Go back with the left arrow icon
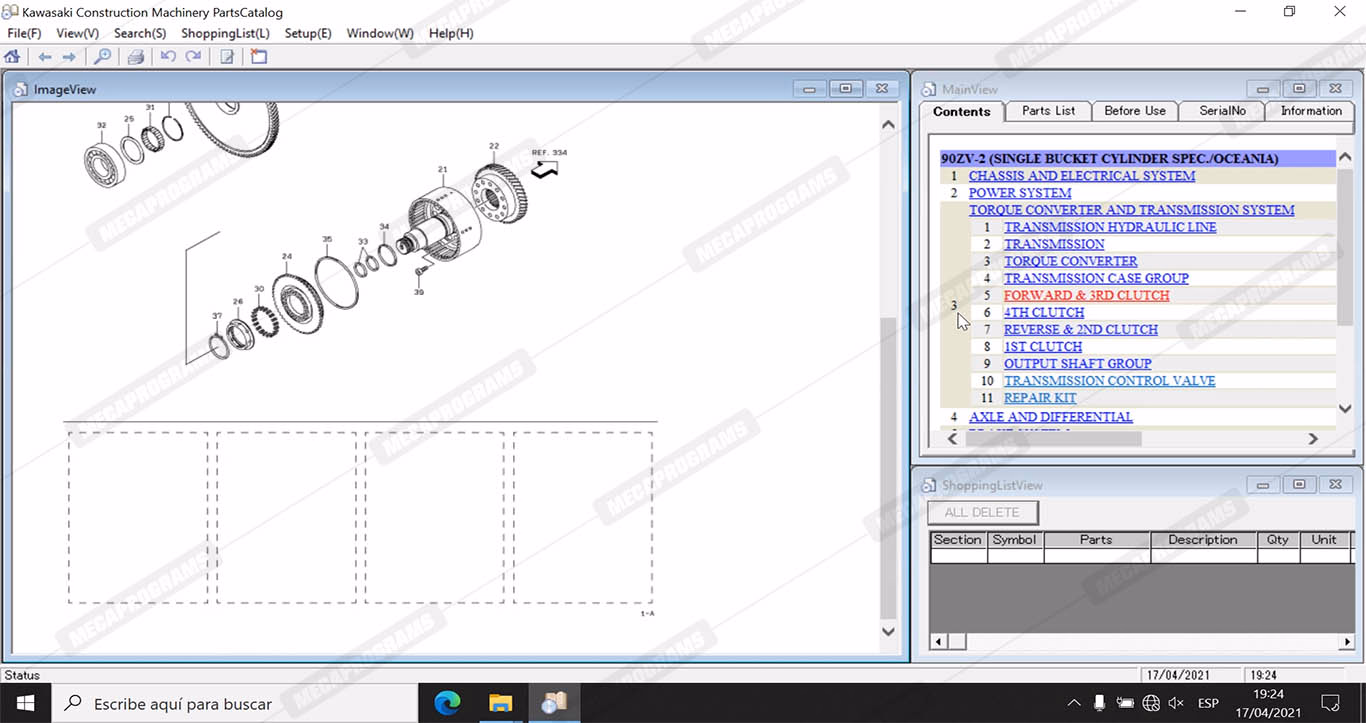This screenshot has width=1366, height=723. point(45,57)
